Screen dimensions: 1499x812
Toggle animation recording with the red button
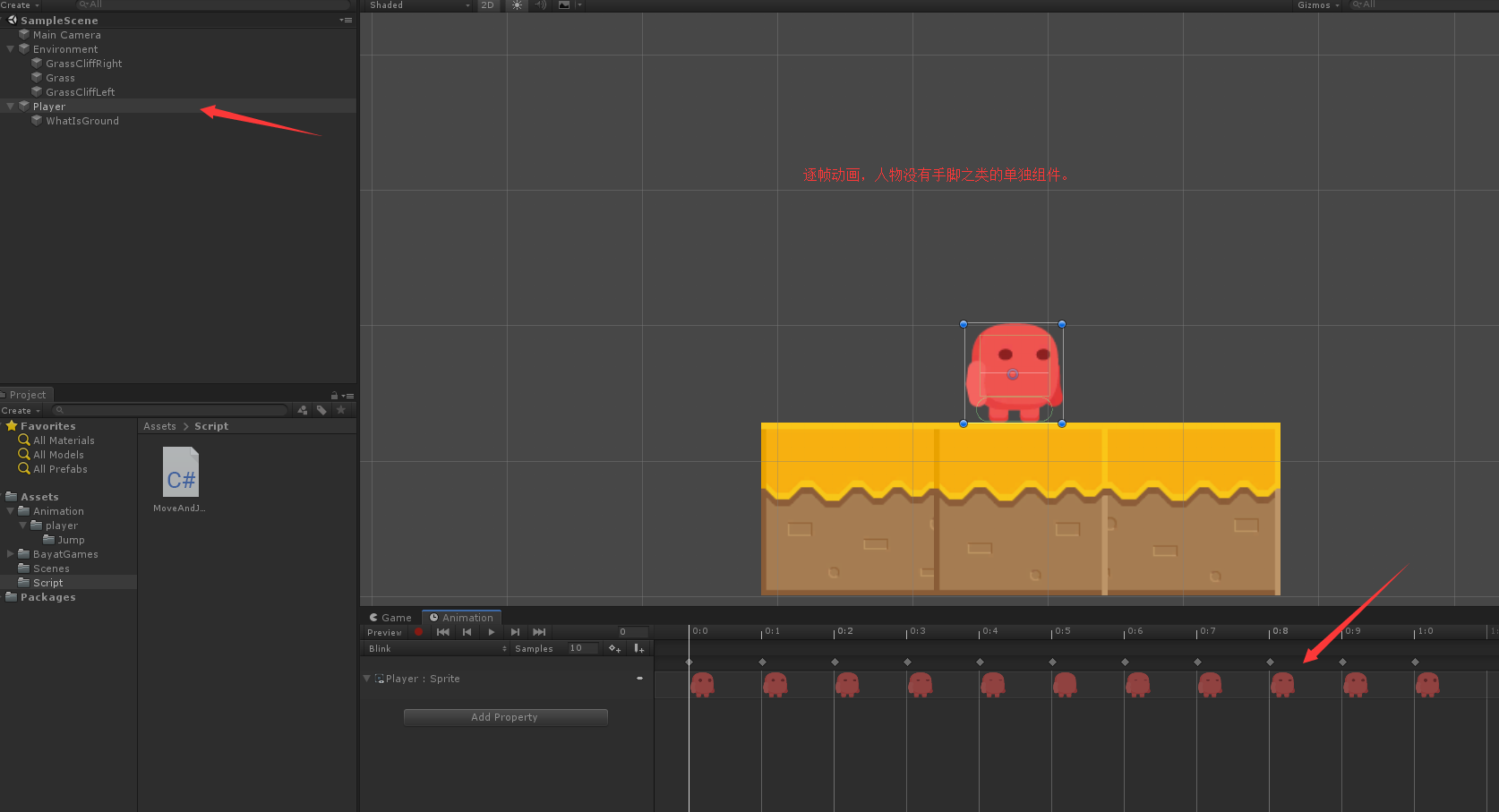click(x=418, y=632)
